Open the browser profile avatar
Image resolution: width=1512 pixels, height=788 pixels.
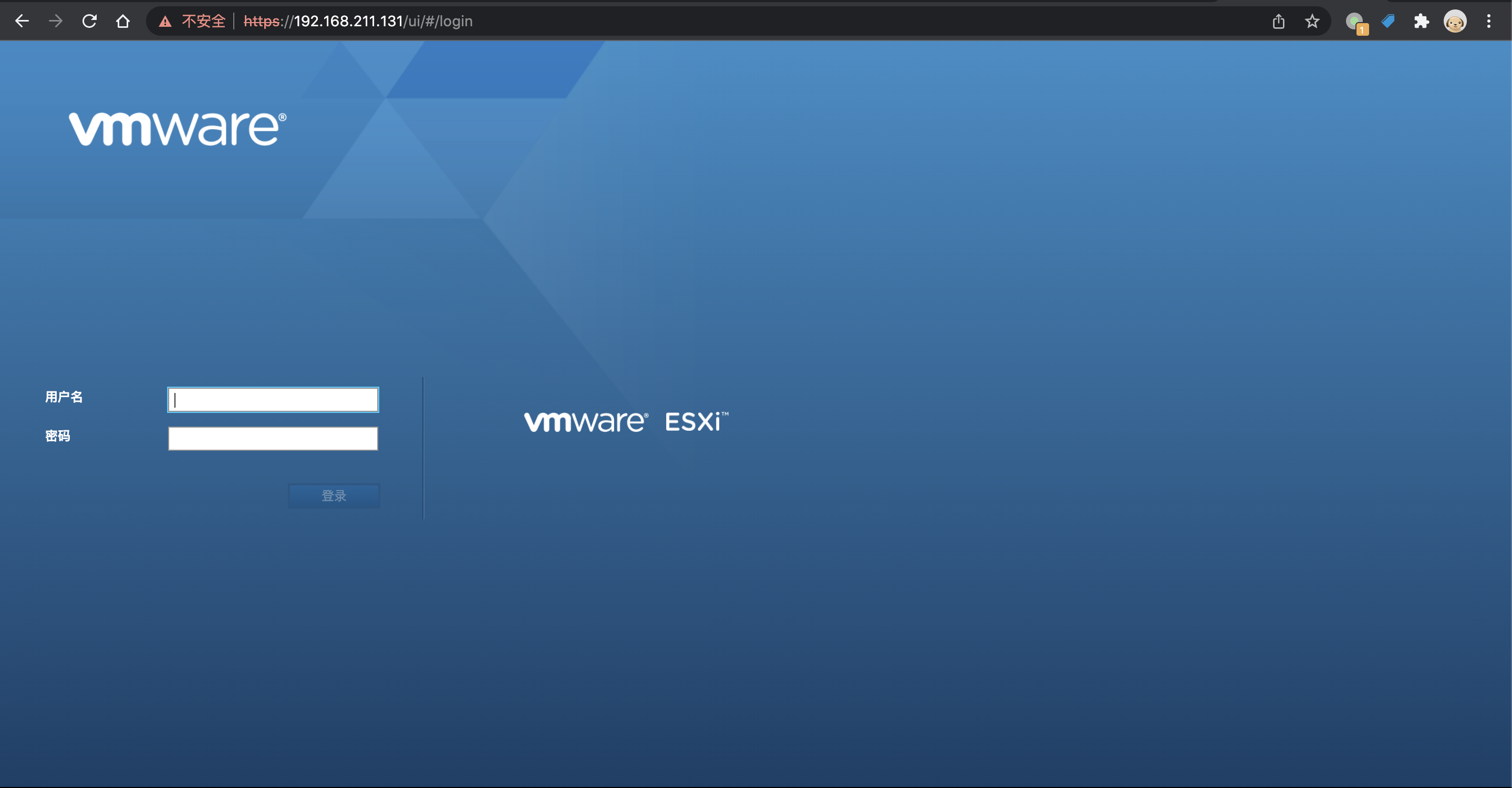pos(1455,21)
